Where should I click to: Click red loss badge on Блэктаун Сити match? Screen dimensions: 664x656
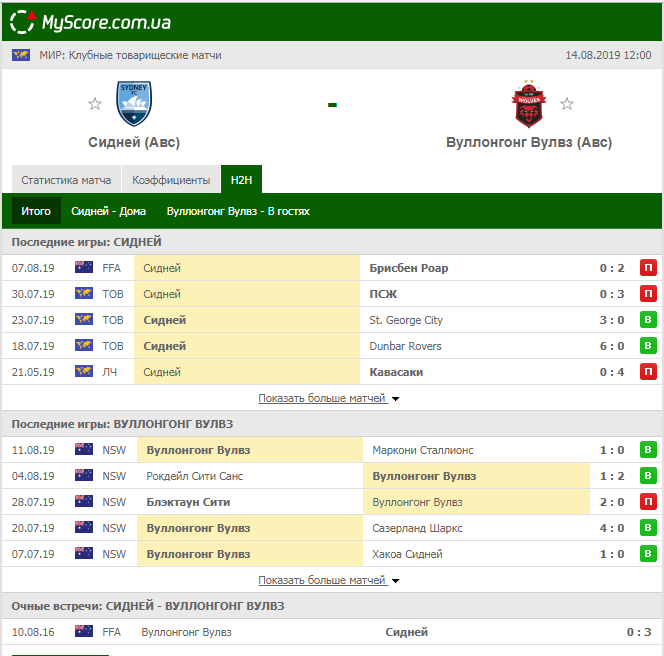648,502
